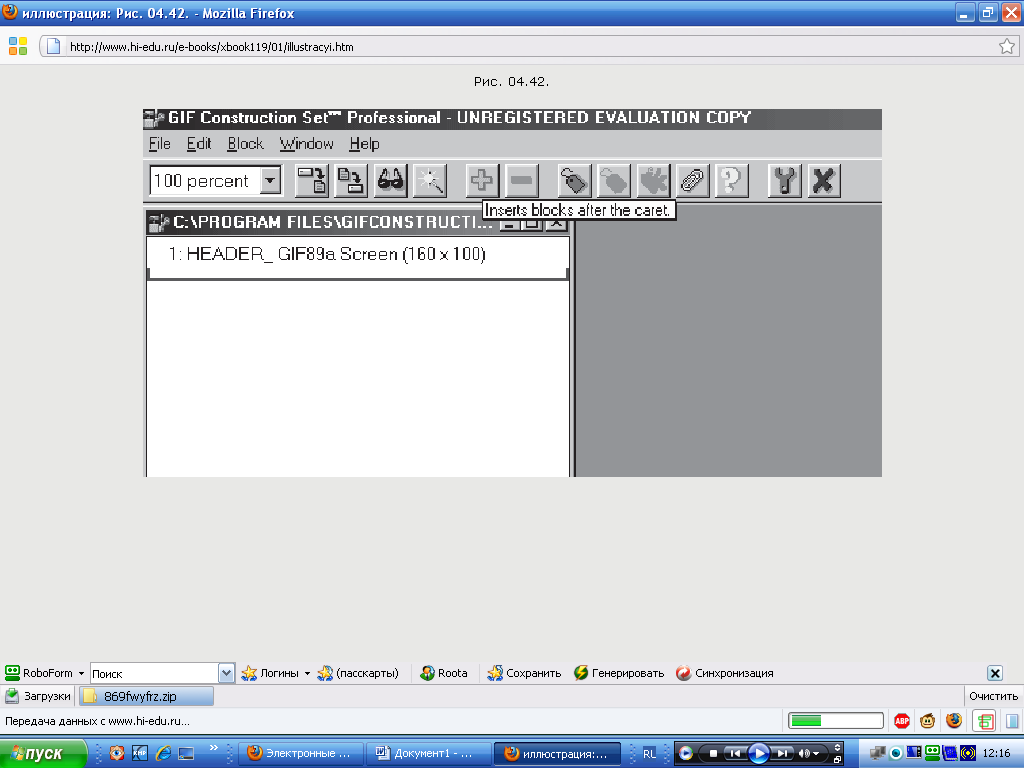Click the RL language indicator

[649, 754]
